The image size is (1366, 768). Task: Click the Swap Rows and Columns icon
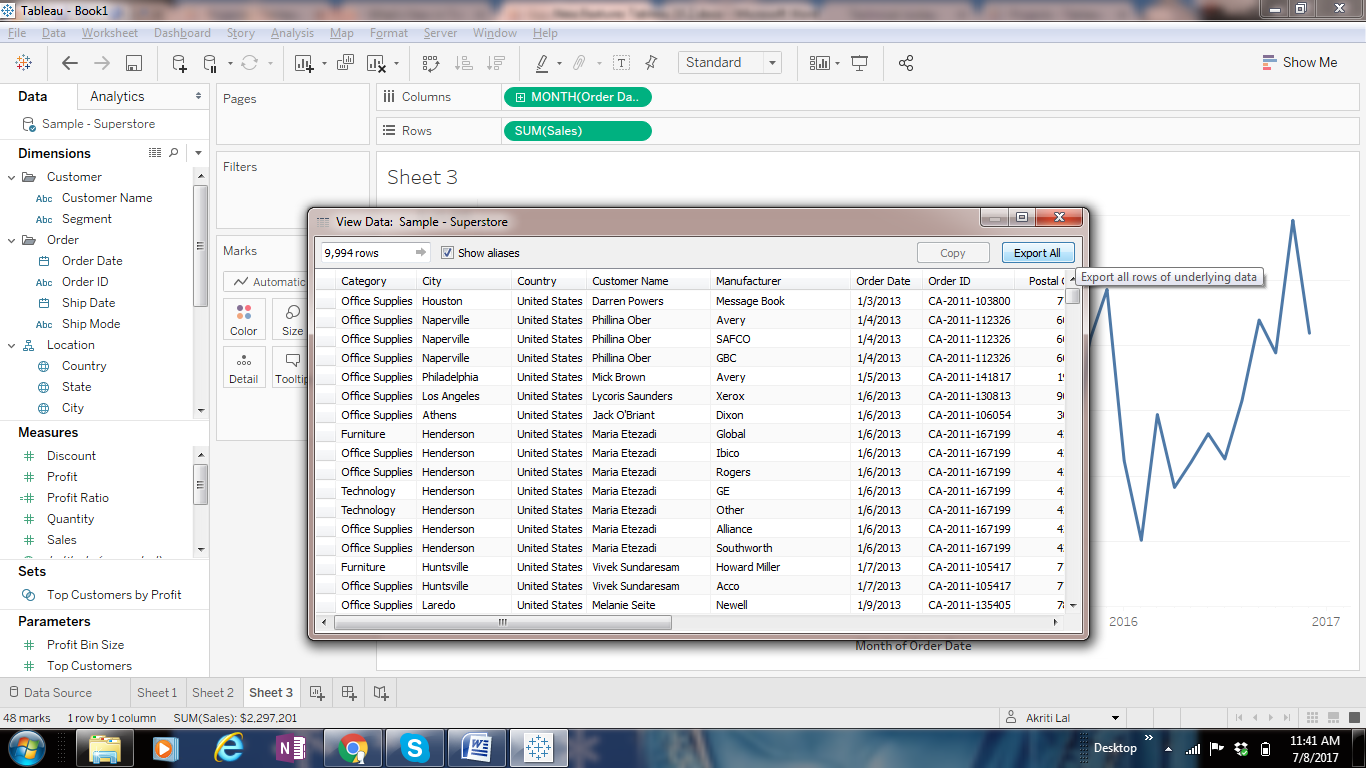point(431,63)
